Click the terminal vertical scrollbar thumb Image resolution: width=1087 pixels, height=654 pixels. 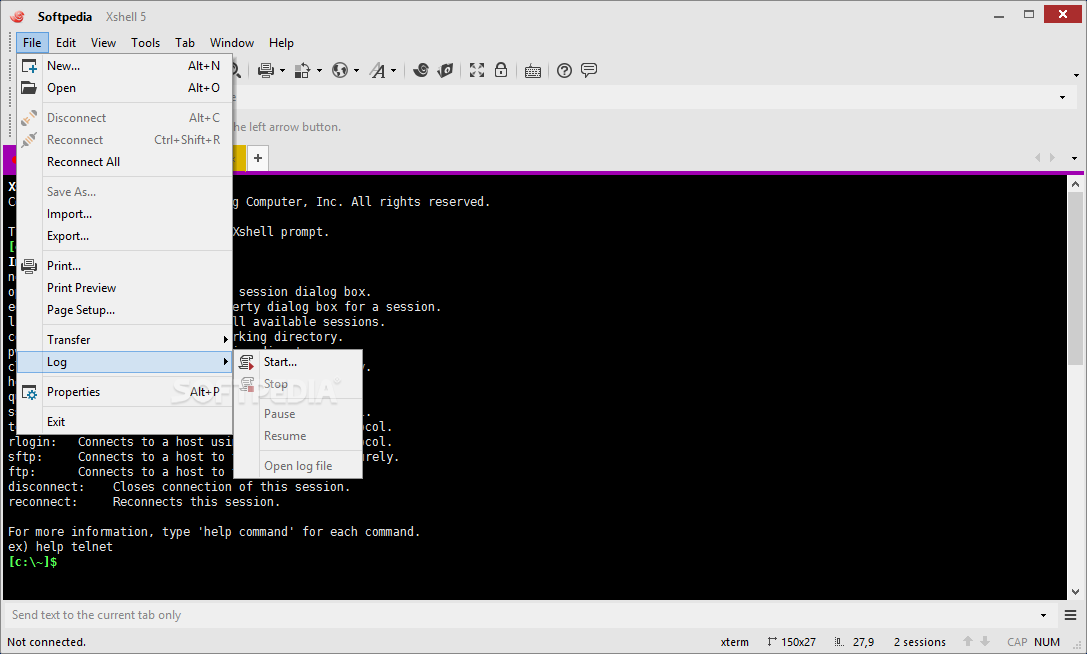[1075, 278]
